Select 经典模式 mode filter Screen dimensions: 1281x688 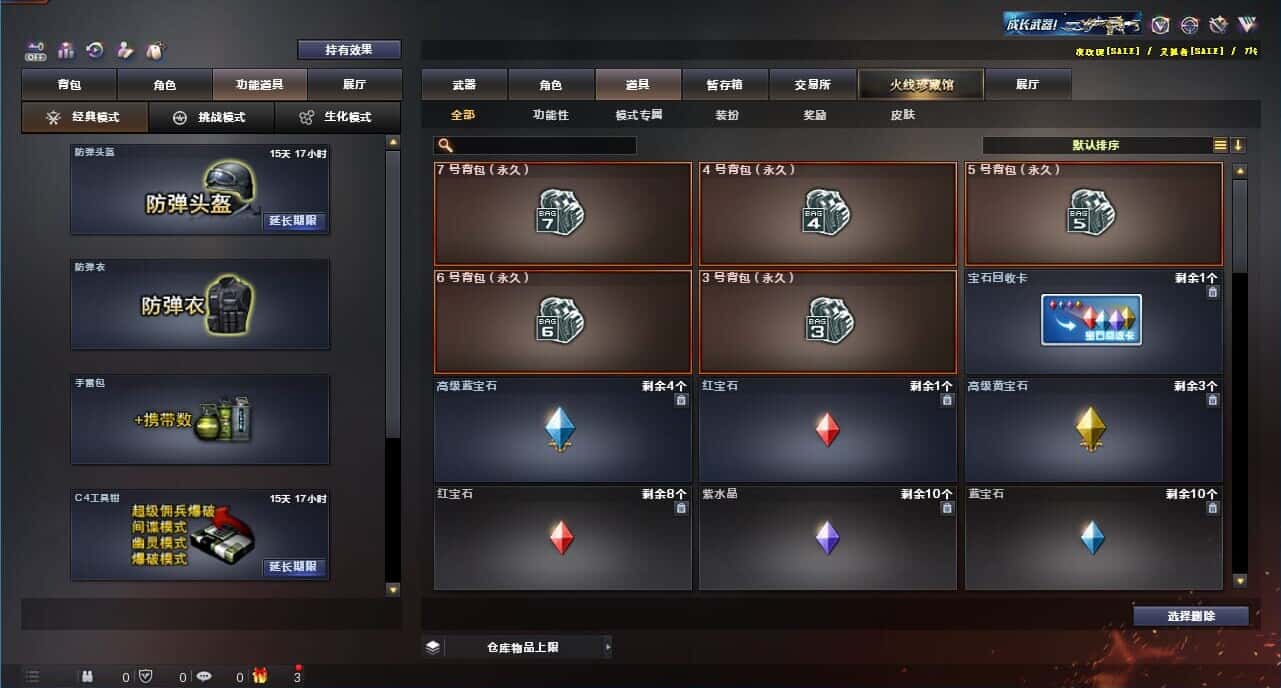pyautogui.click(x=85, y=117)
